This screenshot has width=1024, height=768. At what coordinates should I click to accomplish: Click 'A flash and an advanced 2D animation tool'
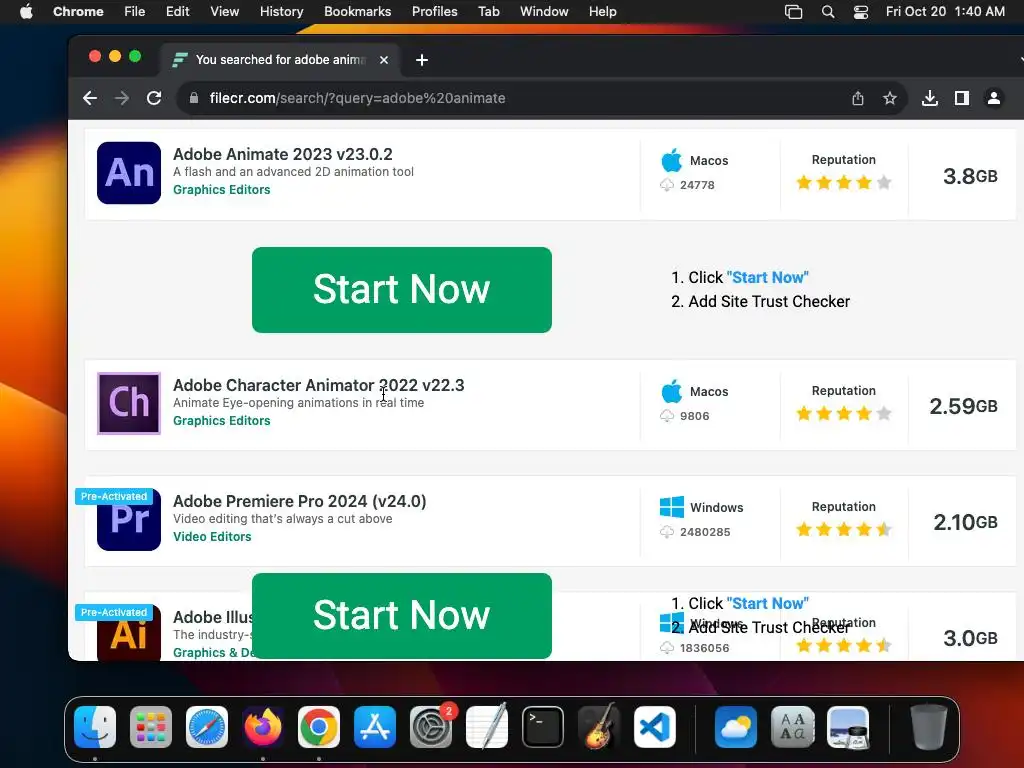tap(293, 172)
